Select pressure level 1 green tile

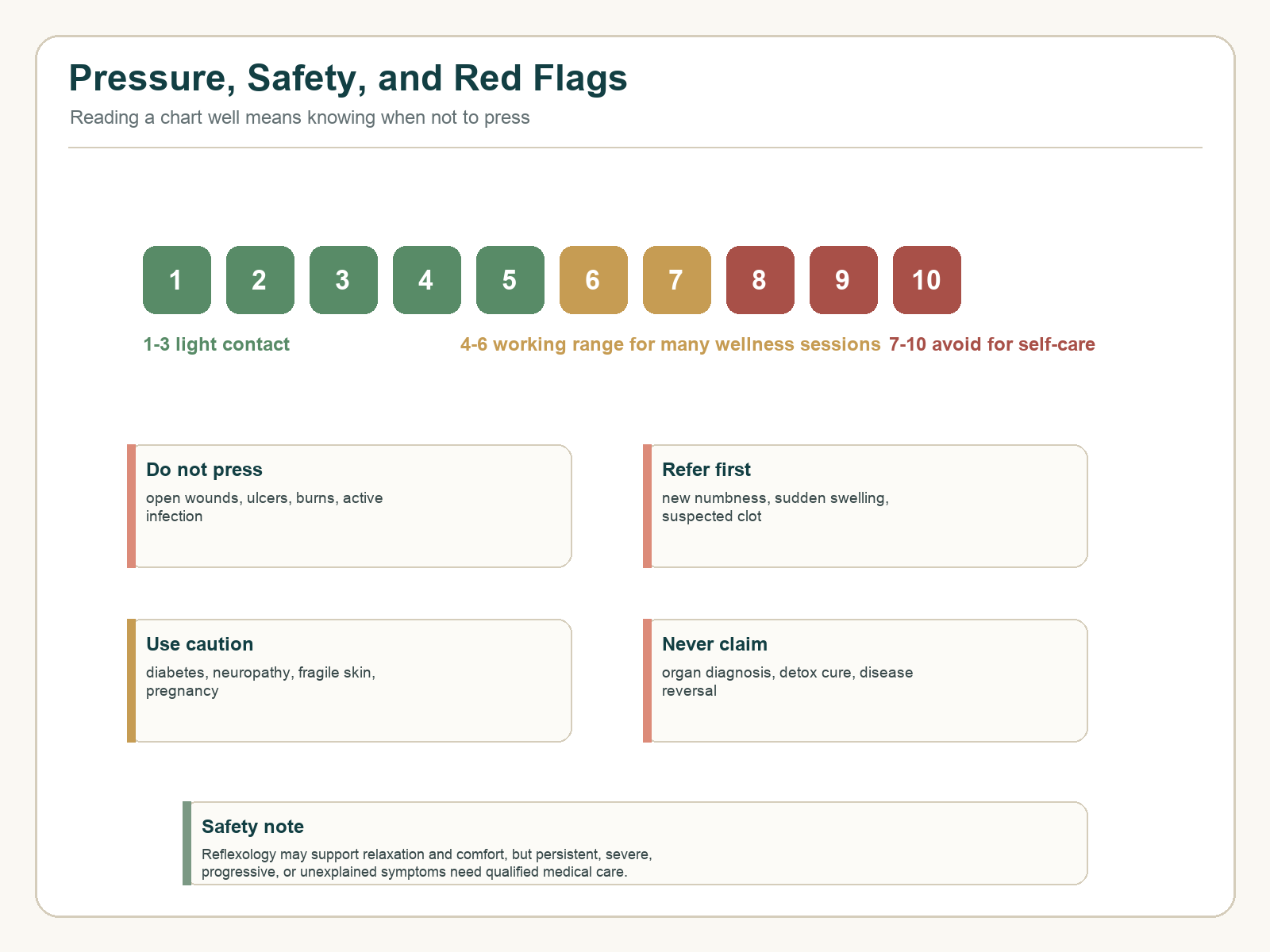(x=177, y=280)
